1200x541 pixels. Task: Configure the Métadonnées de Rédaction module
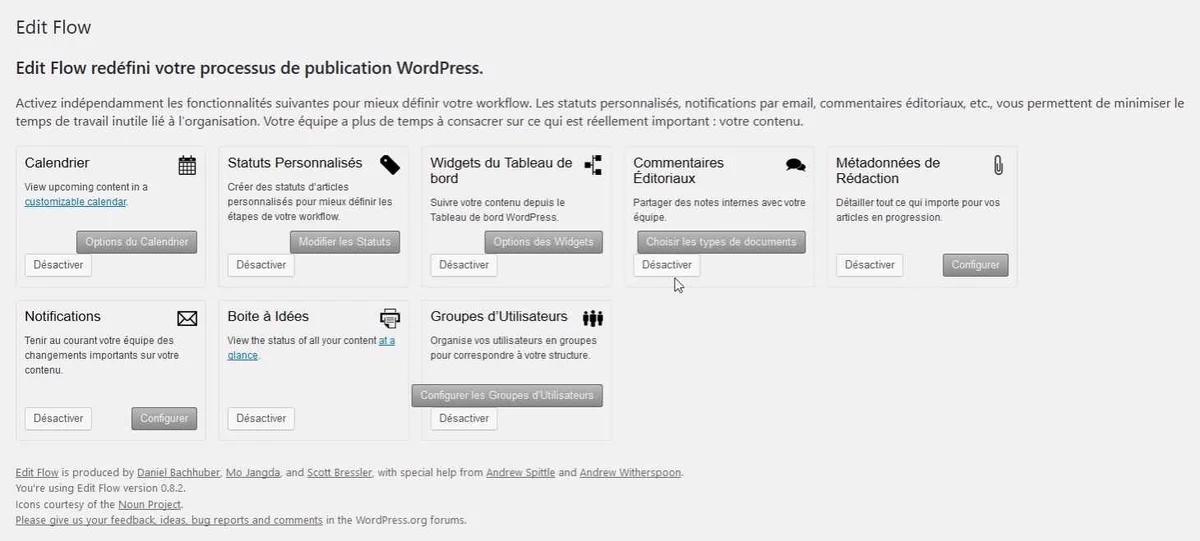[x=975, y=265]
